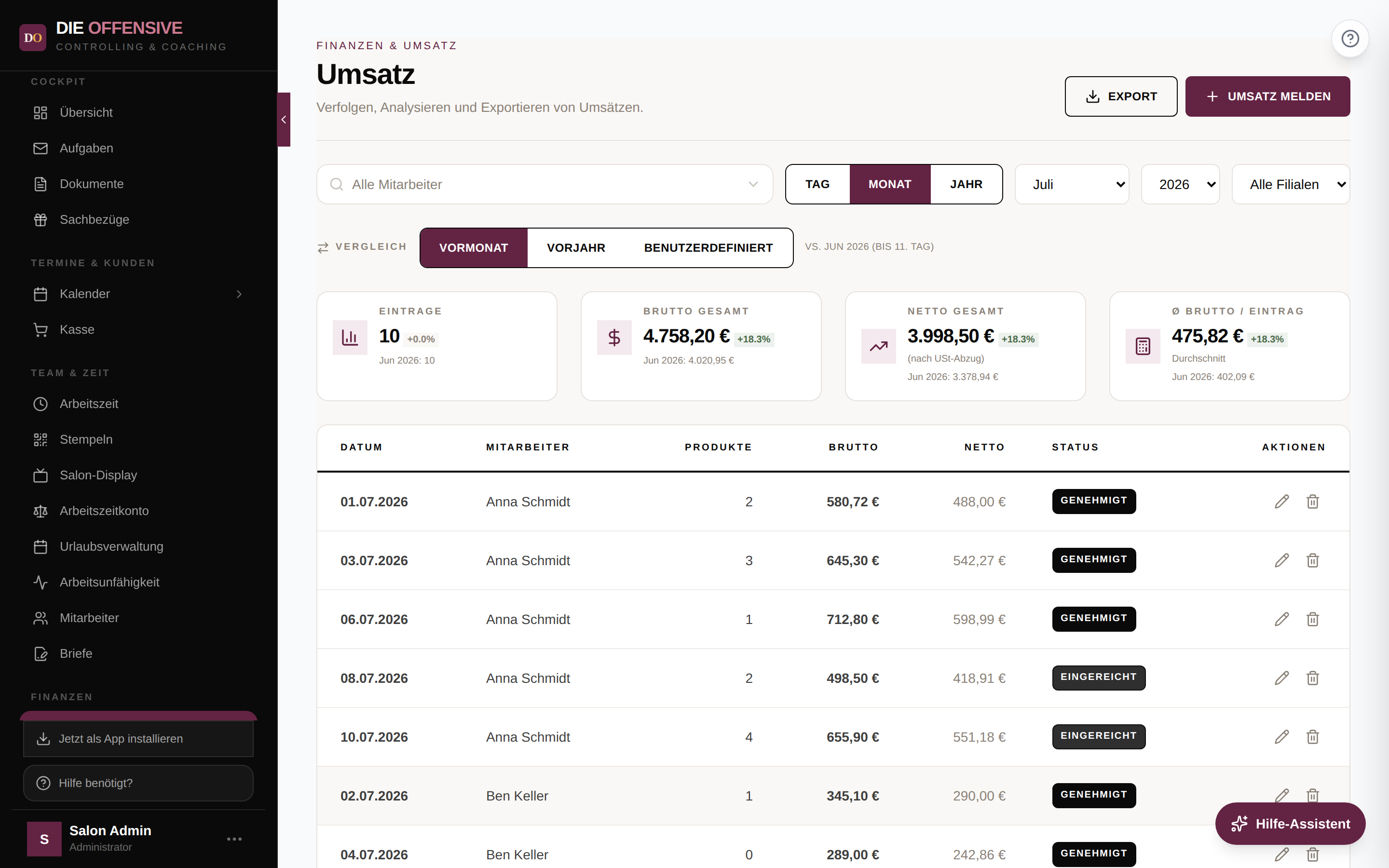The height and width of the screenshot is (868, 1389).
Task: Click the 551,18 € netto amount
Action: pos(979,737)
